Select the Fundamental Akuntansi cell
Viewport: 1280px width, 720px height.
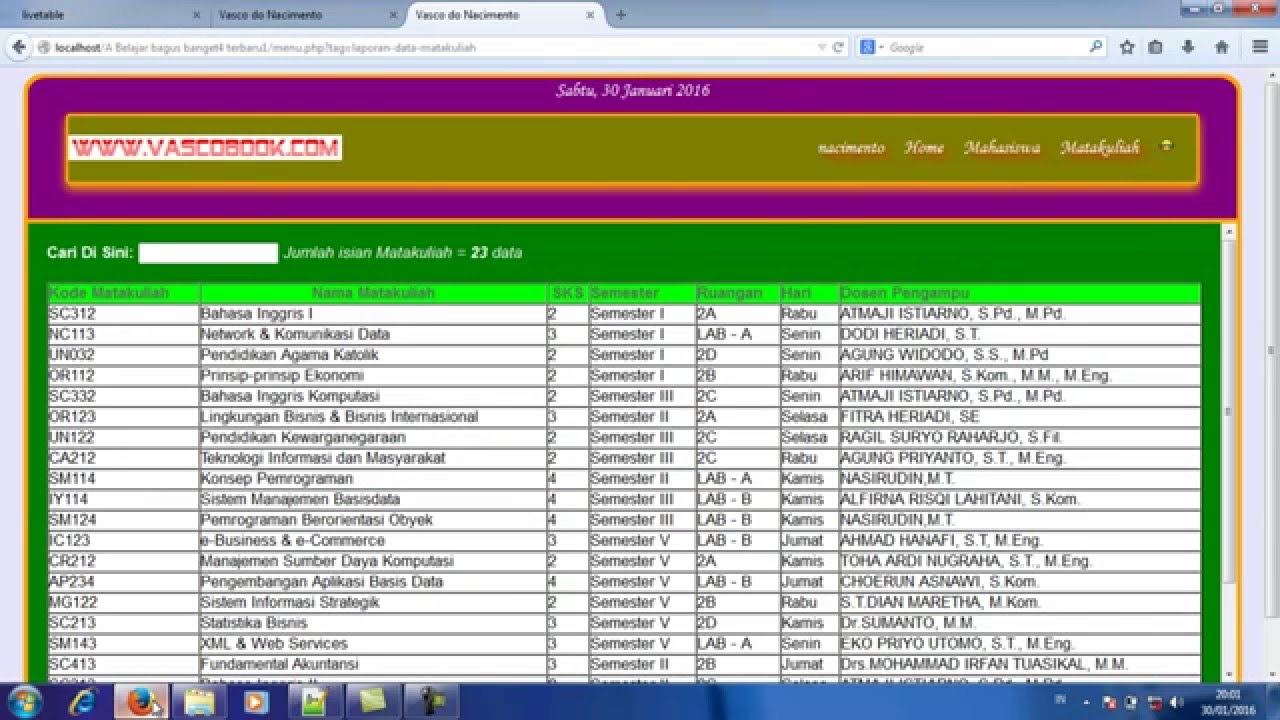(x=373, y=664)
